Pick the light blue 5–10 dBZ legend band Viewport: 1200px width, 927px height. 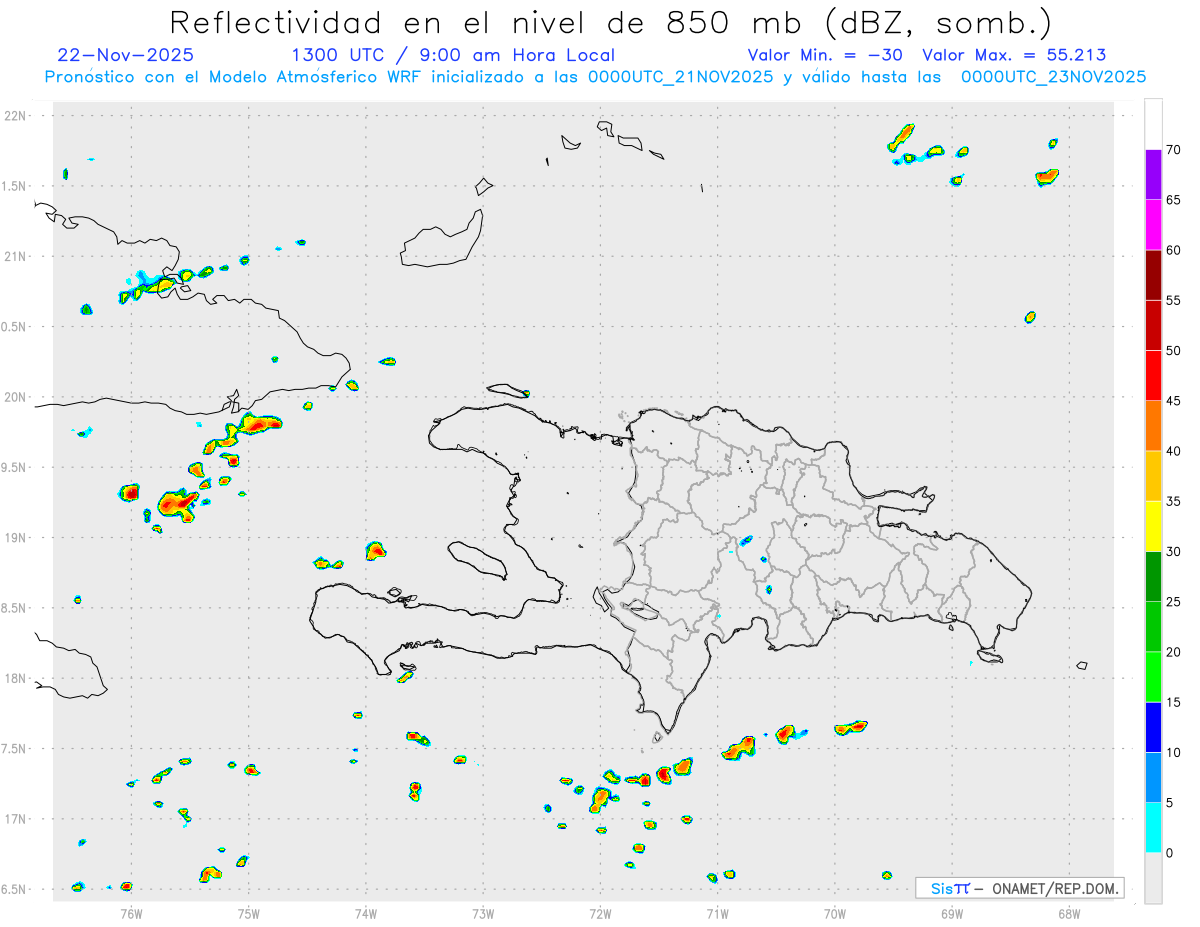click(1153, 778)
